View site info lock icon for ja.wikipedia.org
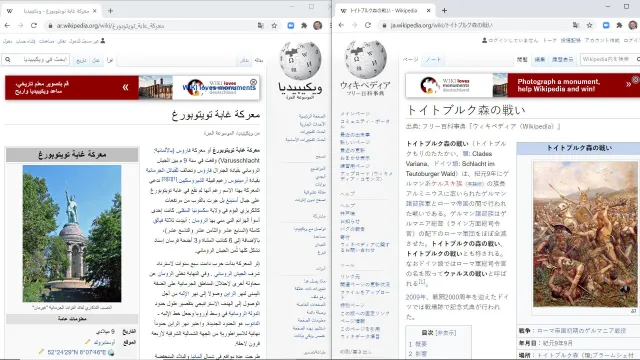 [384, 25]
